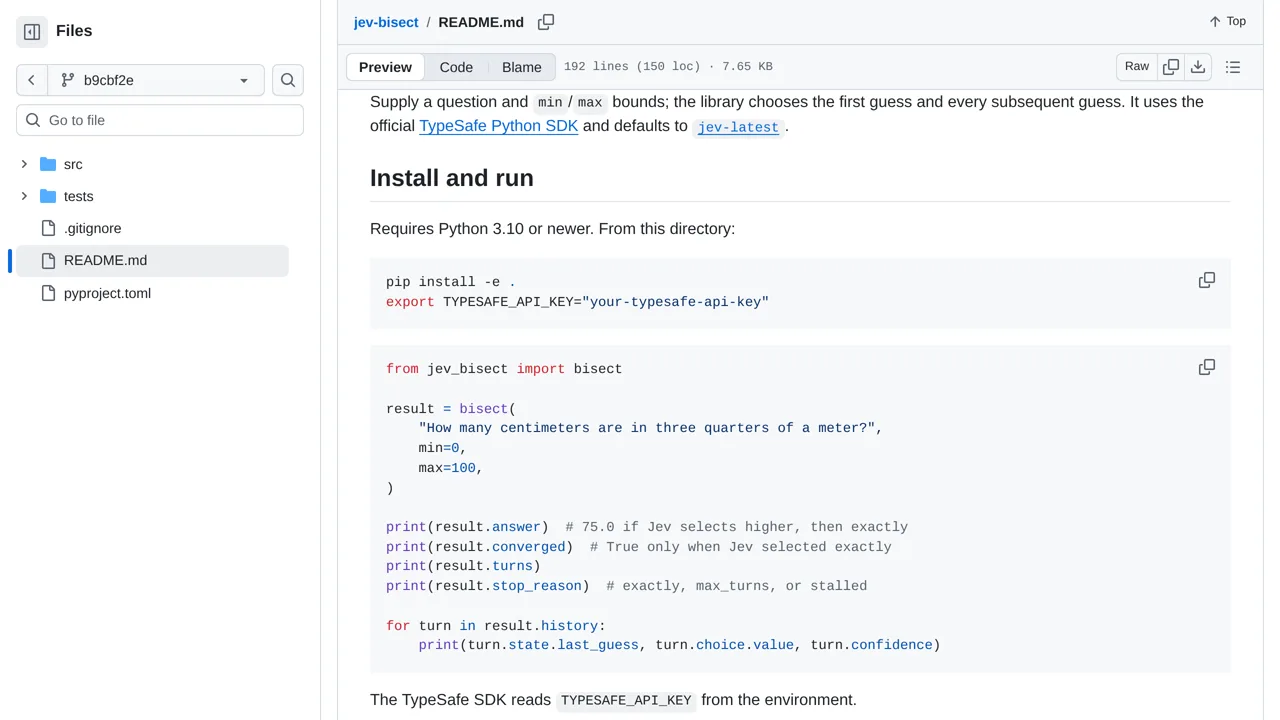Open pyproject.toml in the file tree
Image resolution: width=1280 pixels, height=720 pixels.
(107, 293)
